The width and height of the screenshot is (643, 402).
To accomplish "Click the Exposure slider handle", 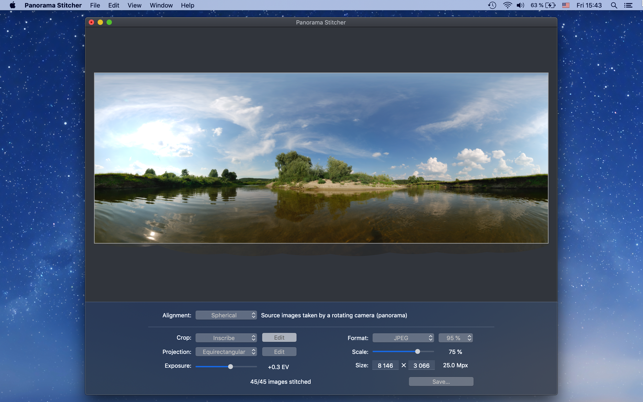I will tap(230, 367).
